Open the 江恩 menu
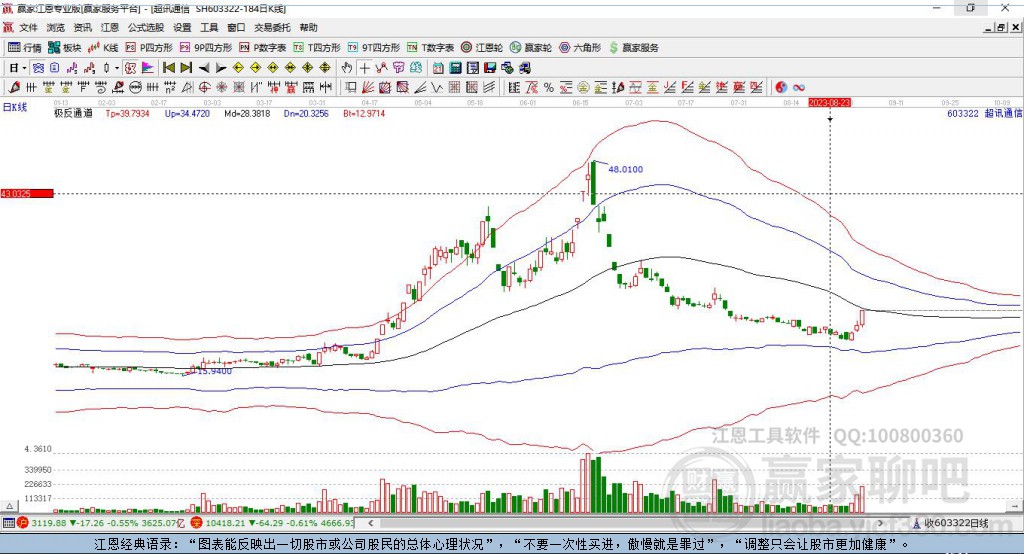 pyautogui.click(x=110, y=27)
